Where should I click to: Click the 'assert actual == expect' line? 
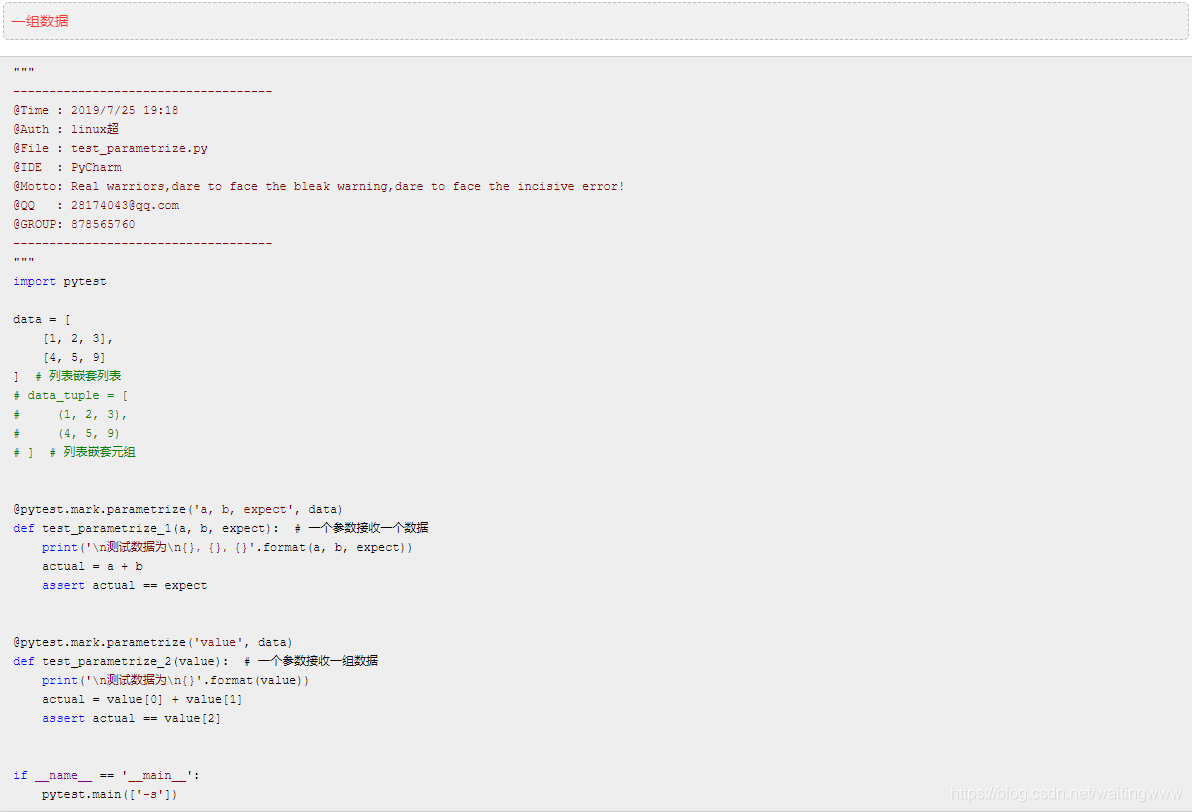pos(125,585)
